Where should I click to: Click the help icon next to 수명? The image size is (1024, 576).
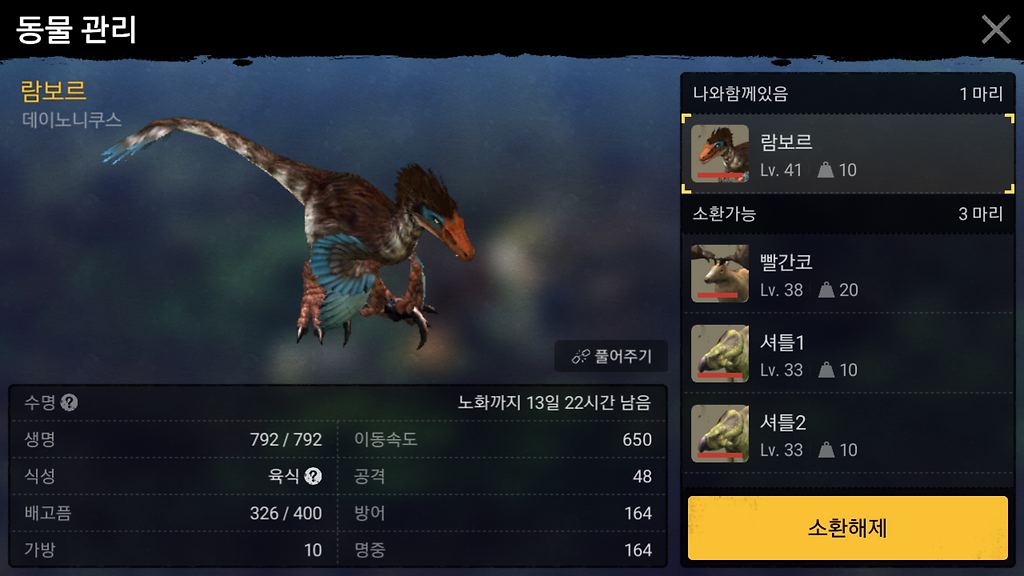pyautogui.click(x=69, y=402)
